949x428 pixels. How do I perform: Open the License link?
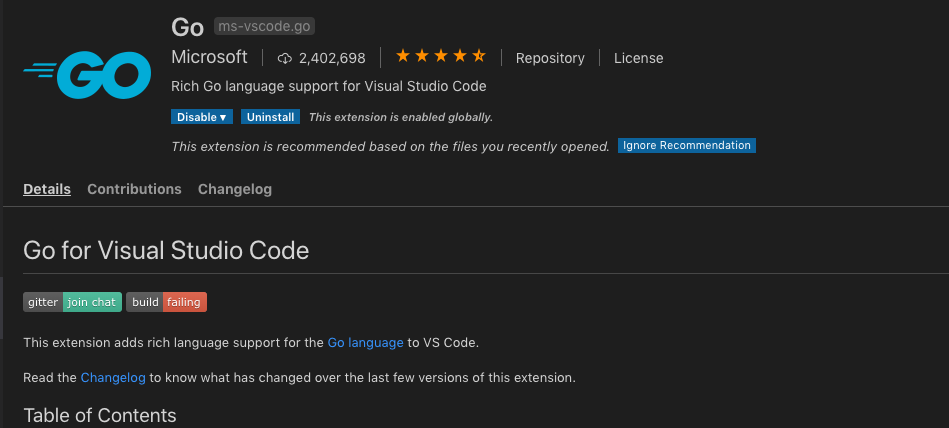(638, 58)
